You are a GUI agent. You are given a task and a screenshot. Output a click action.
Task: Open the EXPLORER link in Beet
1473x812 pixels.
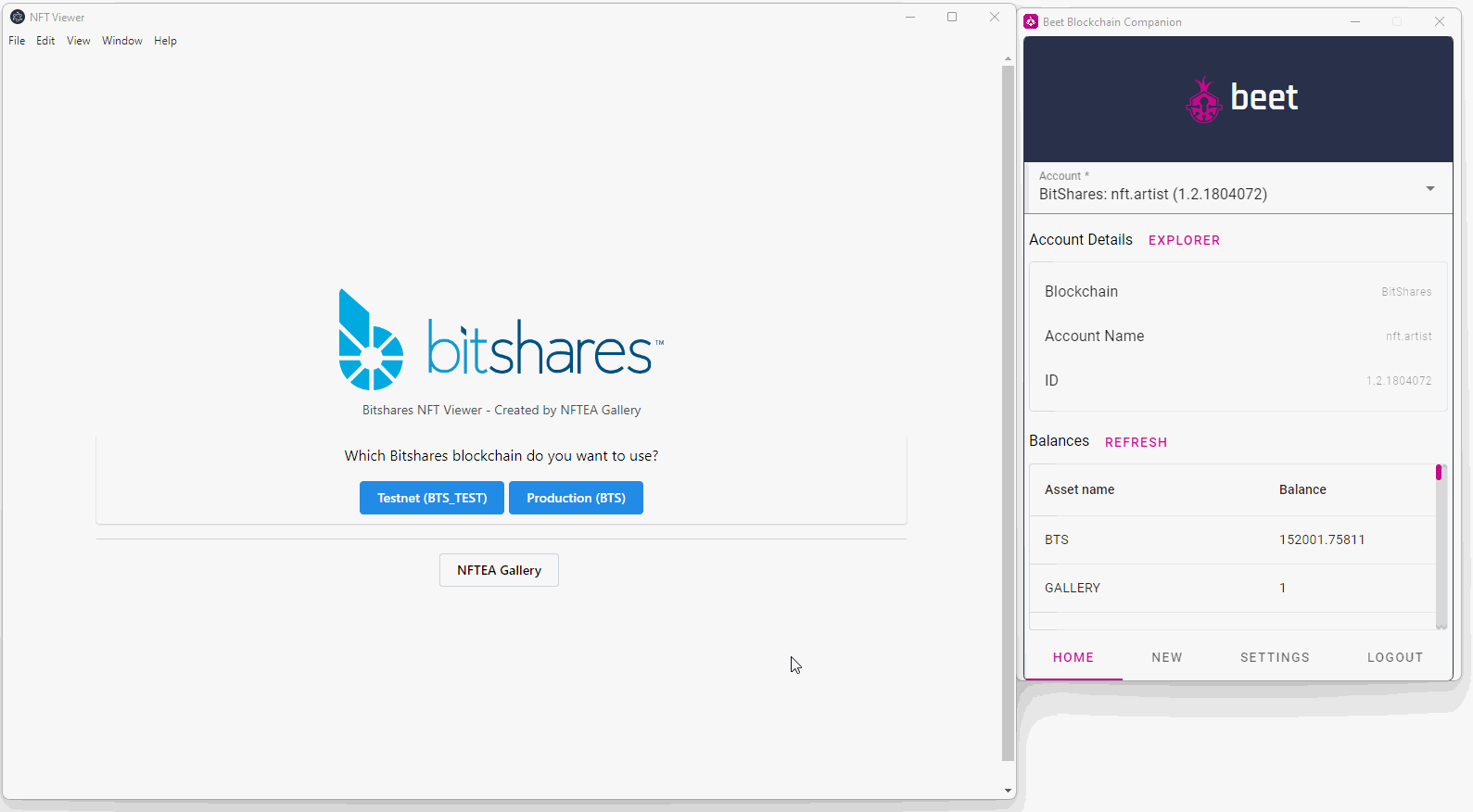coord(1184,240)
